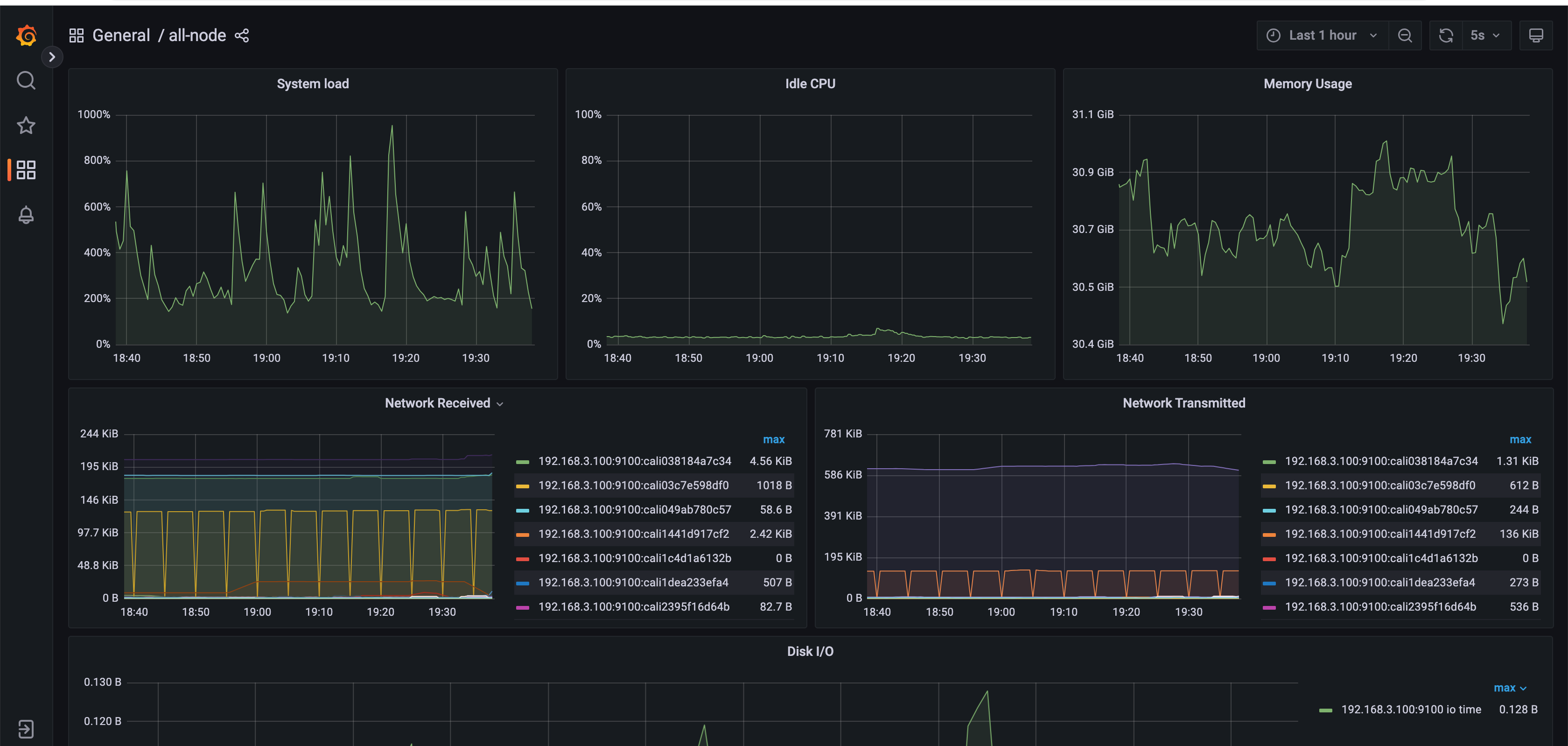Click the sign-in icon at sidebar bottom
Viewport: 1568px width, 746px height.
tap(26, 729)
